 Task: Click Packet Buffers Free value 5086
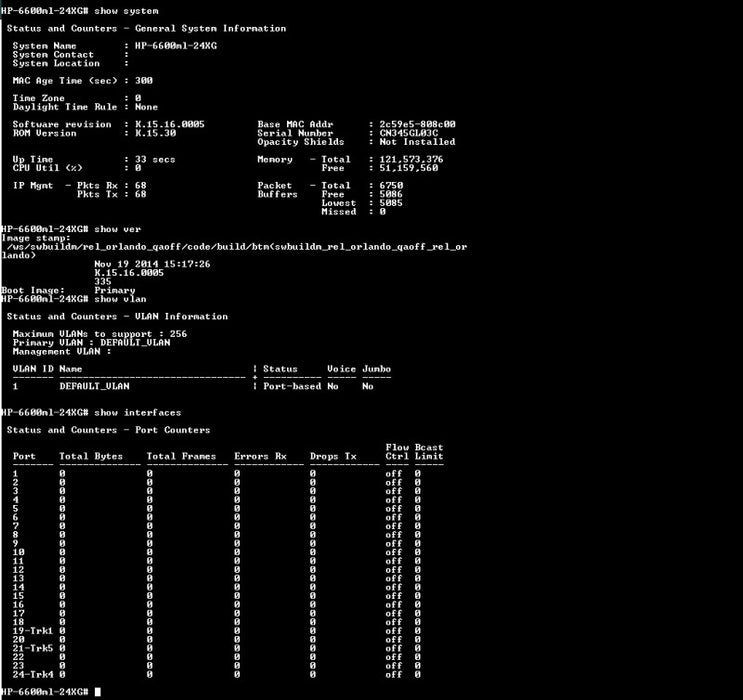click(x=390, y=194)
